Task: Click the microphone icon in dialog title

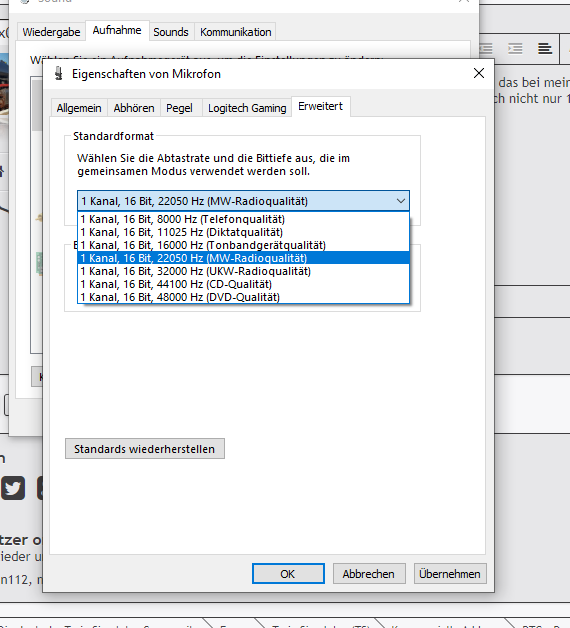Action: tap(59, 74)
